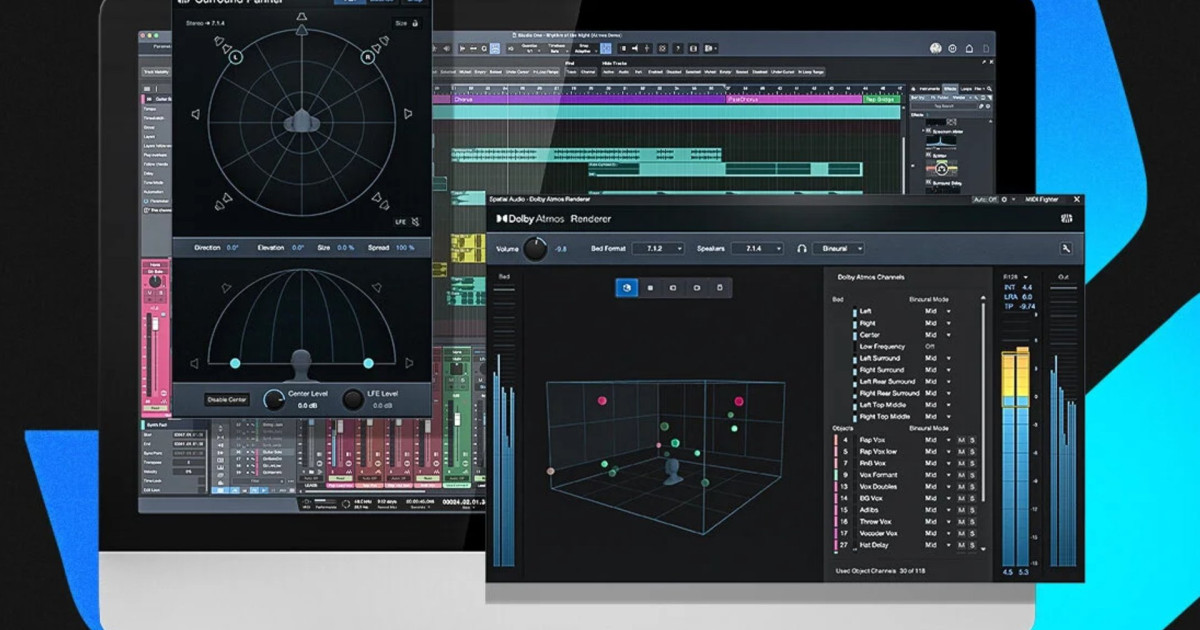This screenshot has height=630, width=1200.
Task: Open the Dolby Atmos Renderer wrench settings
Action: 1066,248
